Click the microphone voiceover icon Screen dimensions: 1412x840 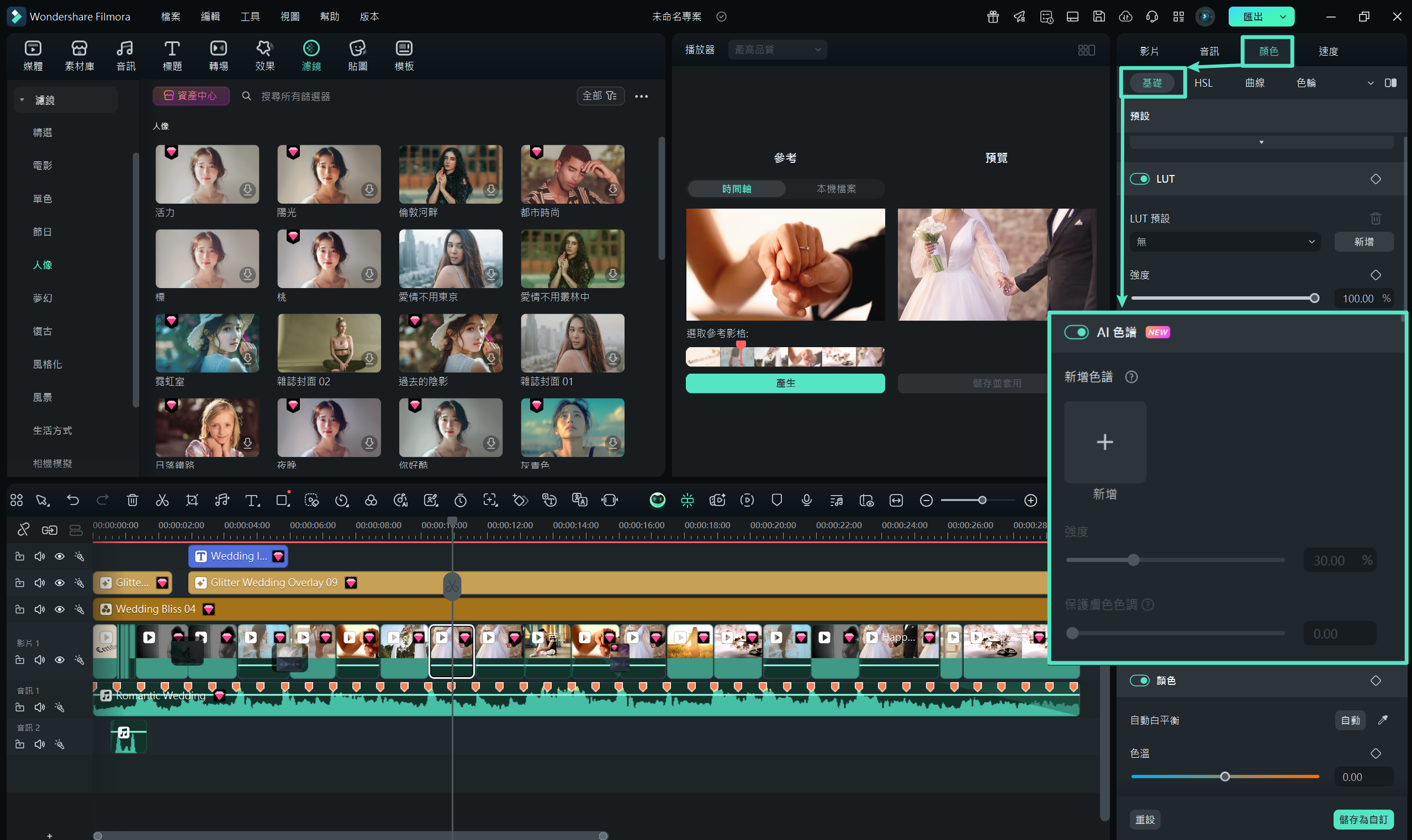click(807, 500)
